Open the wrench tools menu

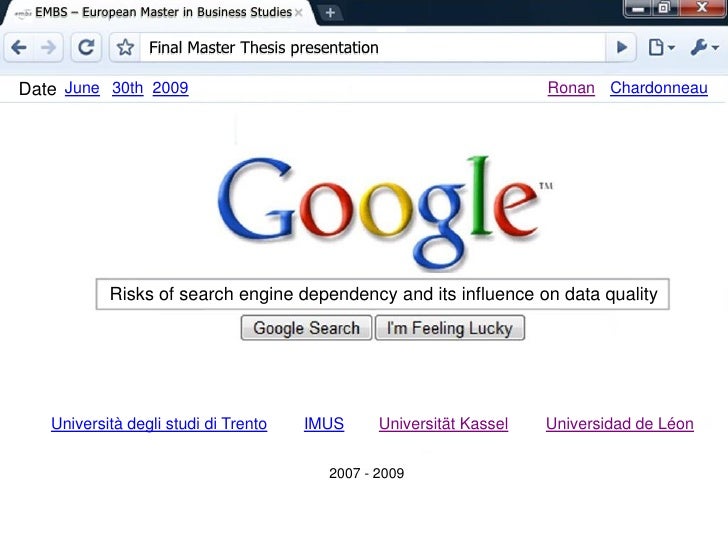(704, 47)
